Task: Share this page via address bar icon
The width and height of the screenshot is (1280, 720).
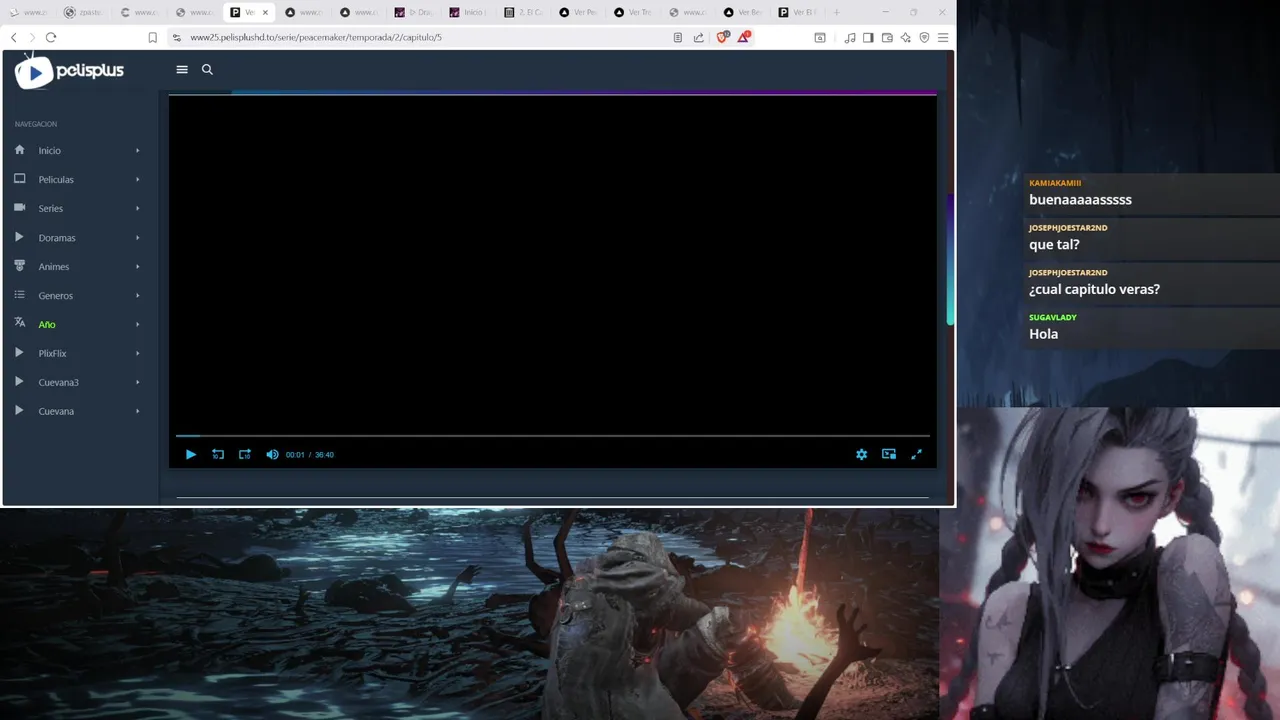Action: coord(699,37)
